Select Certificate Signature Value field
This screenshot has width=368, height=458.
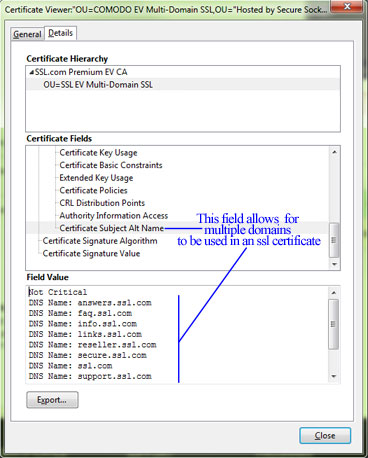(91, 254)
